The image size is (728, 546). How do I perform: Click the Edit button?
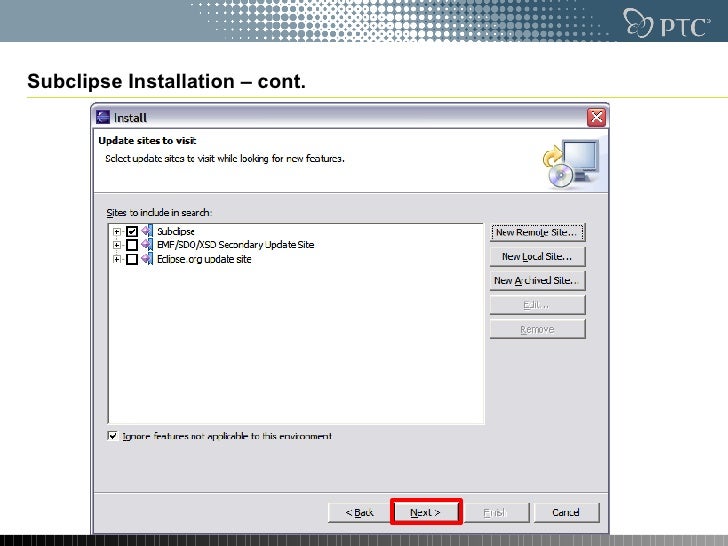click(537, 305)
